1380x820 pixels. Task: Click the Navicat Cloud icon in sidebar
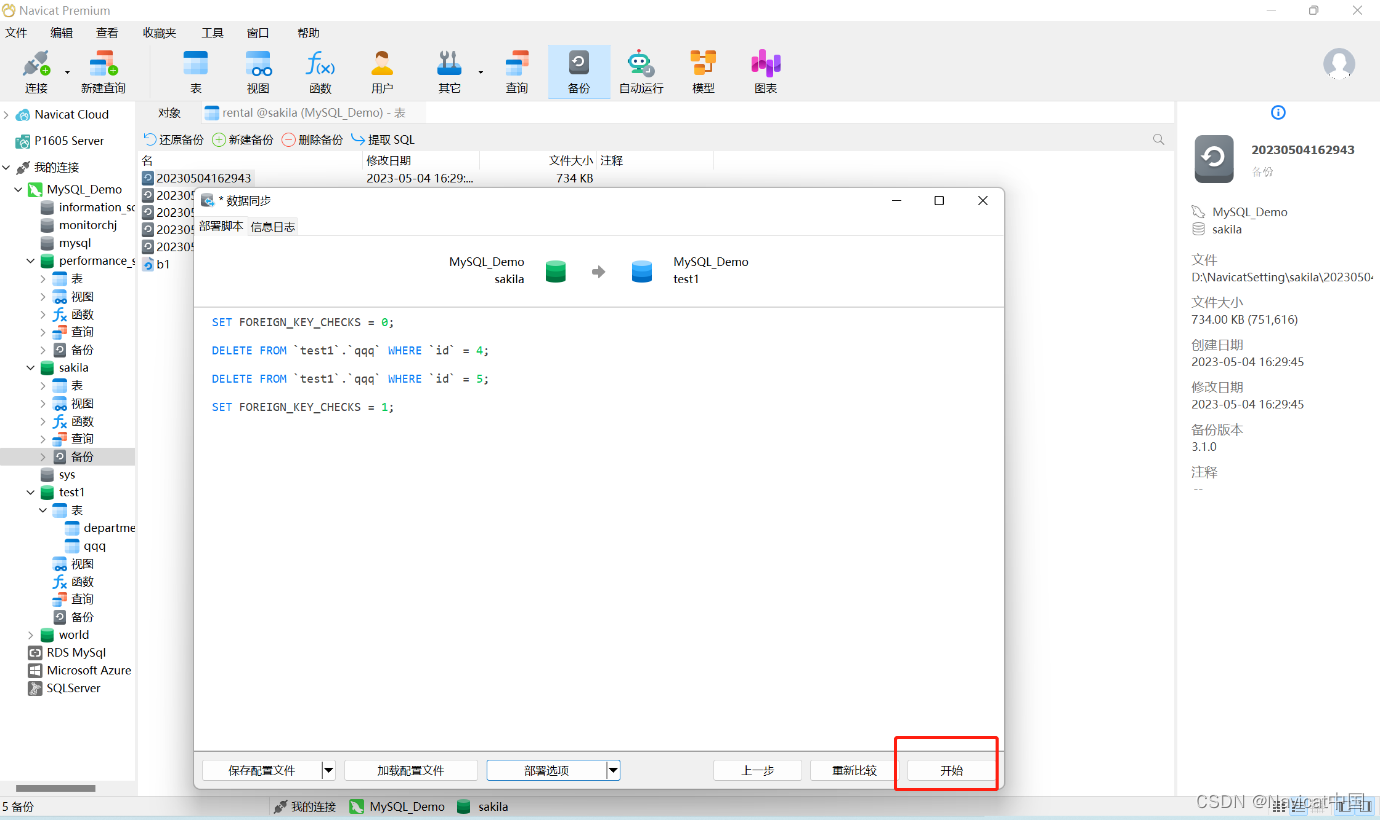[x=23, y=115]
